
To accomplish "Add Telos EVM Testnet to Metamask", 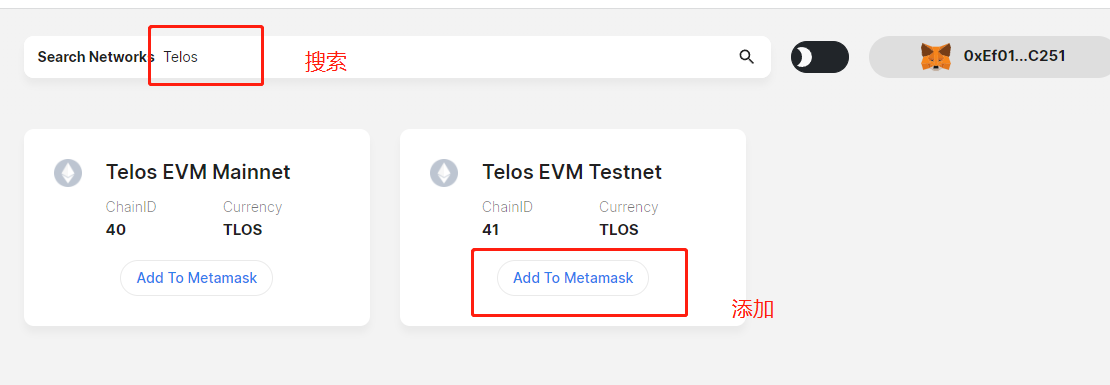I will click(x=573, y=278).
